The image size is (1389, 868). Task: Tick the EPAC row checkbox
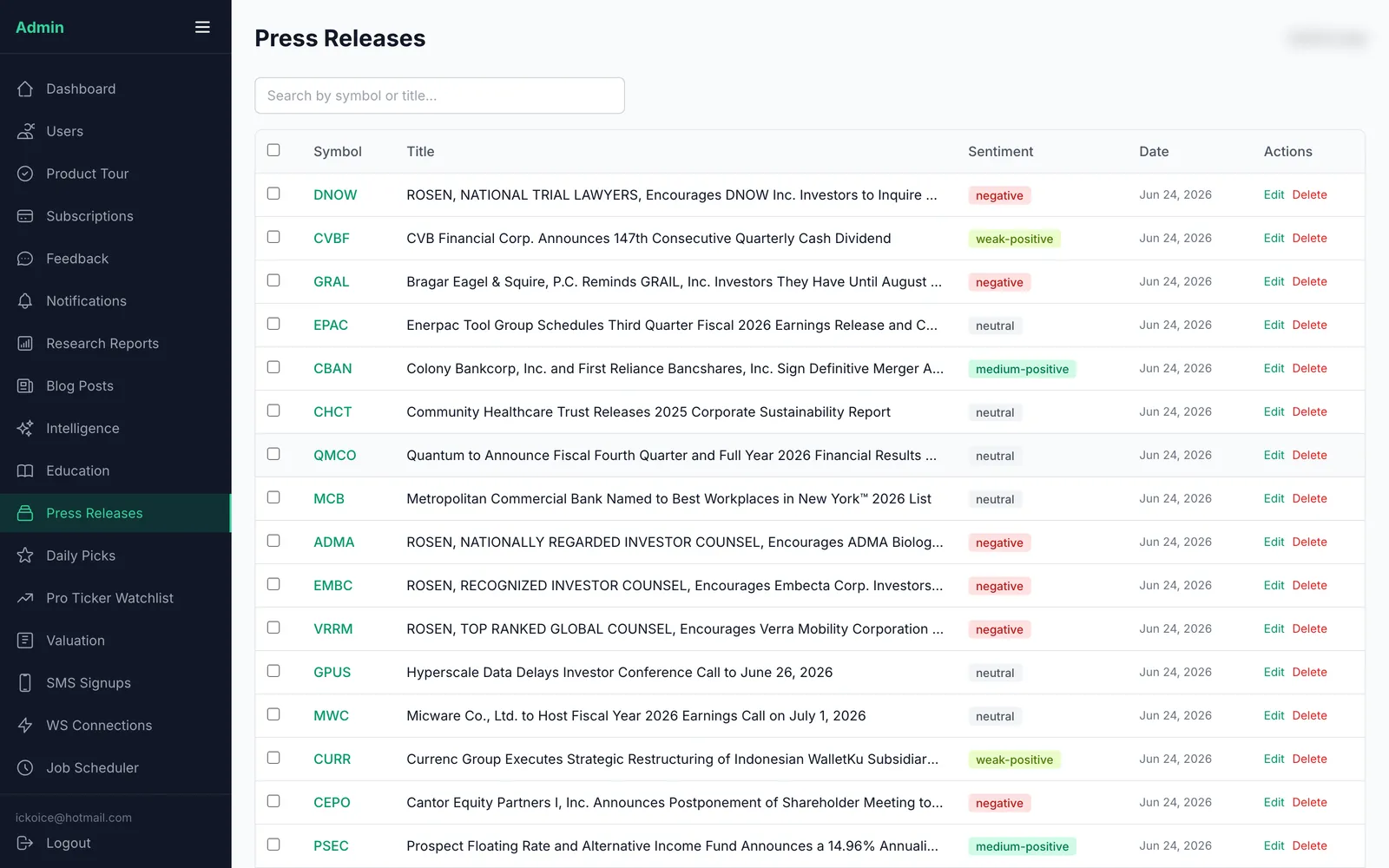click(273, 324)
